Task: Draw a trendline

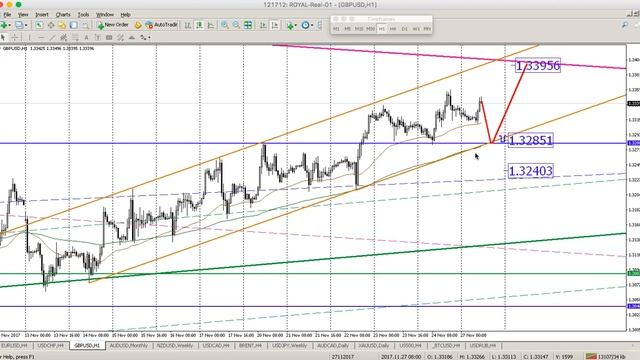Action: coord(52,37)
